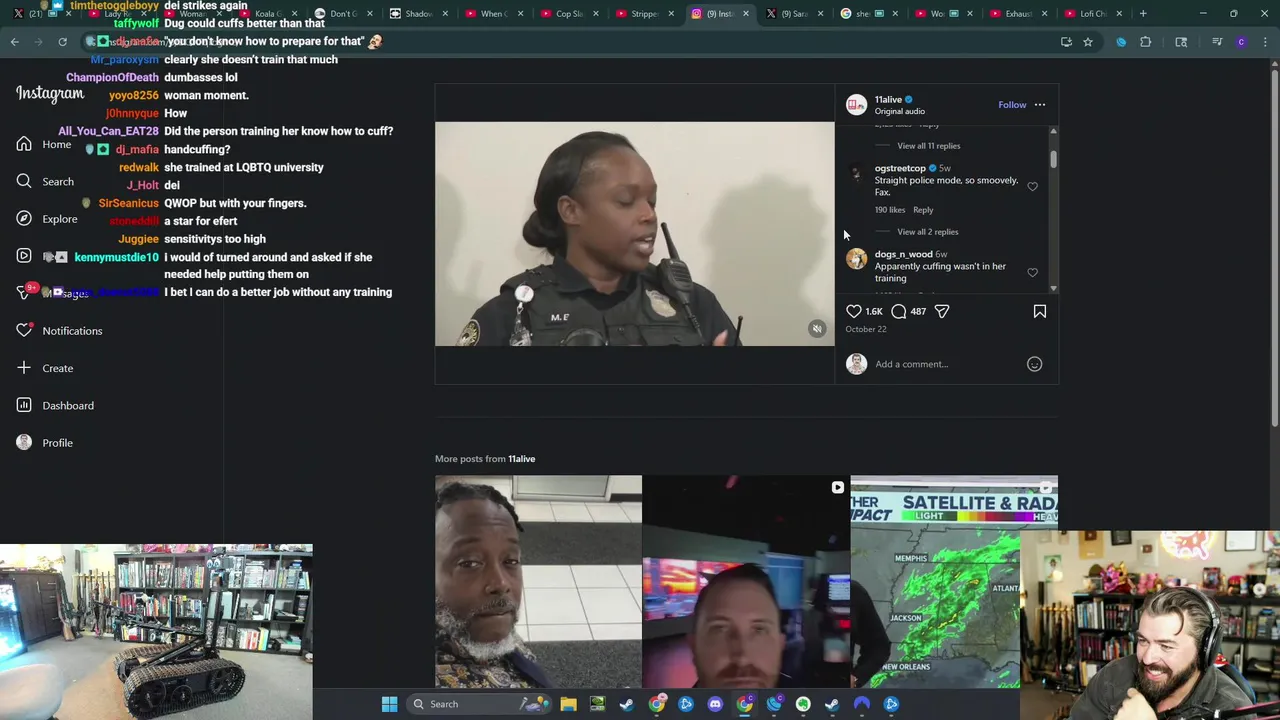This screenshot has width=1280, height=720.
Task: Open the dogs_n_wood commenter profile
Action: (x=903, y=254)
